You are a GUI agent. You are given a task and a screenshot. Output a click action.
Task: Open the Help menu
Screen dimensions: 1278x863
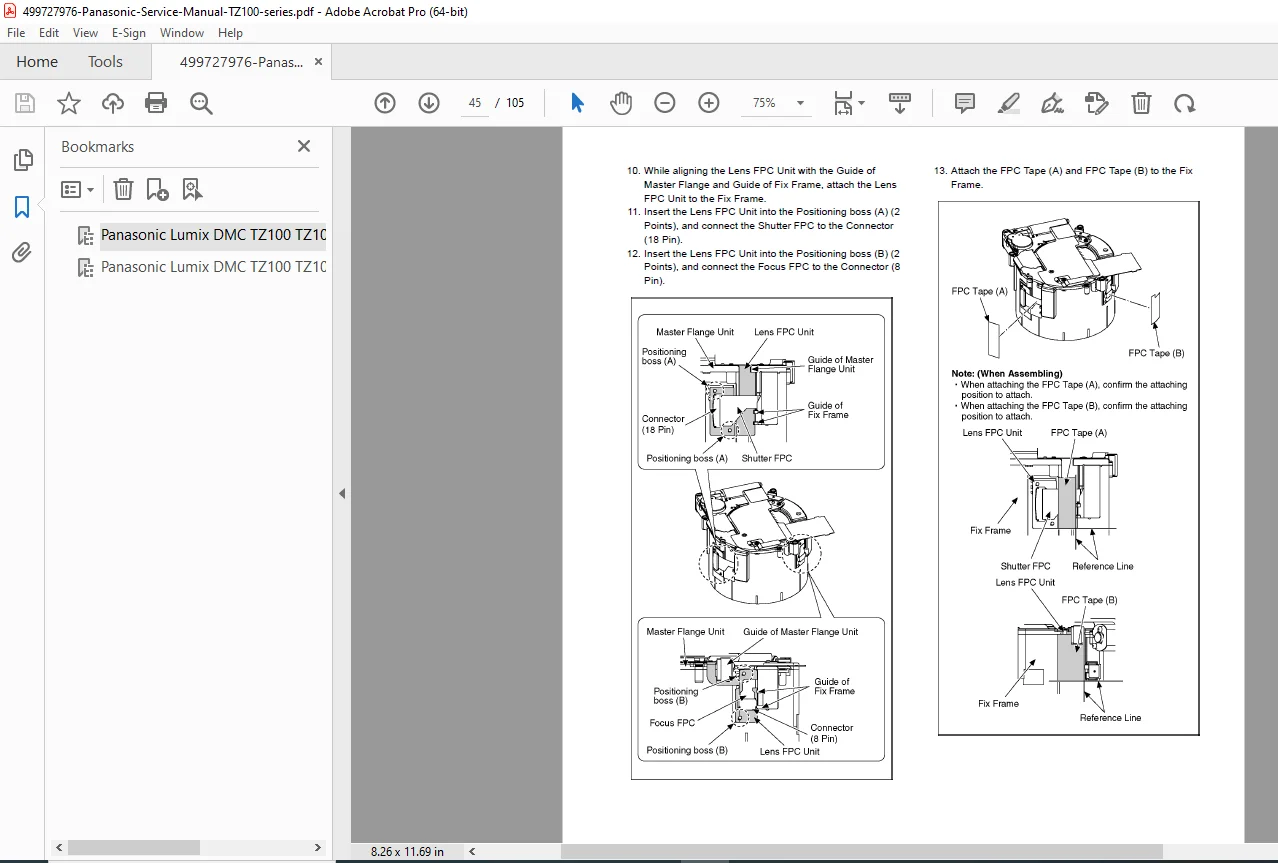click(230, 33)
